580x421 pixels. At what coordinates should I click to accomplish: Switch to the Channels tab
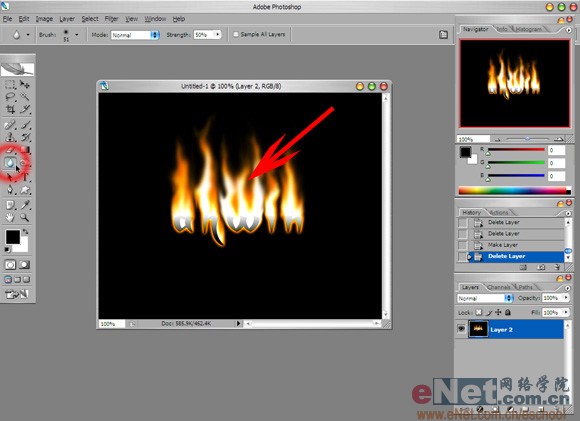pyautogui.click(x=499, y=287)
